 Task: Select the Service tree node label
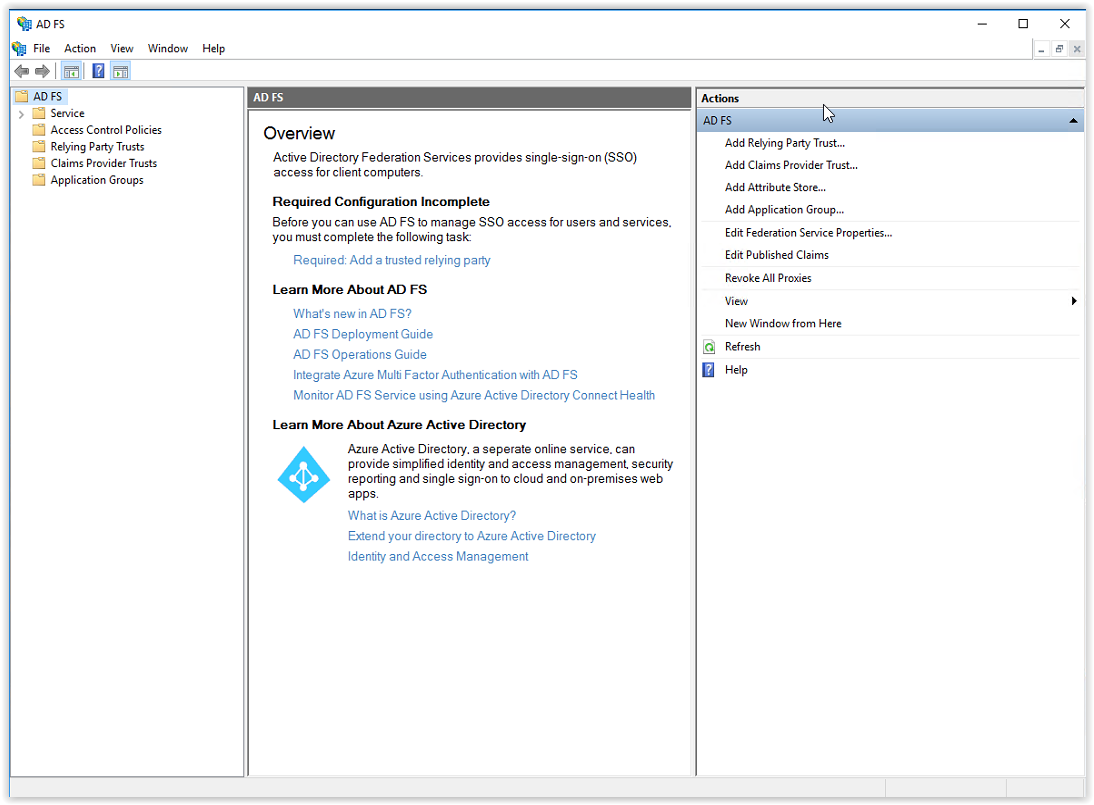click(x=68, y=113)
